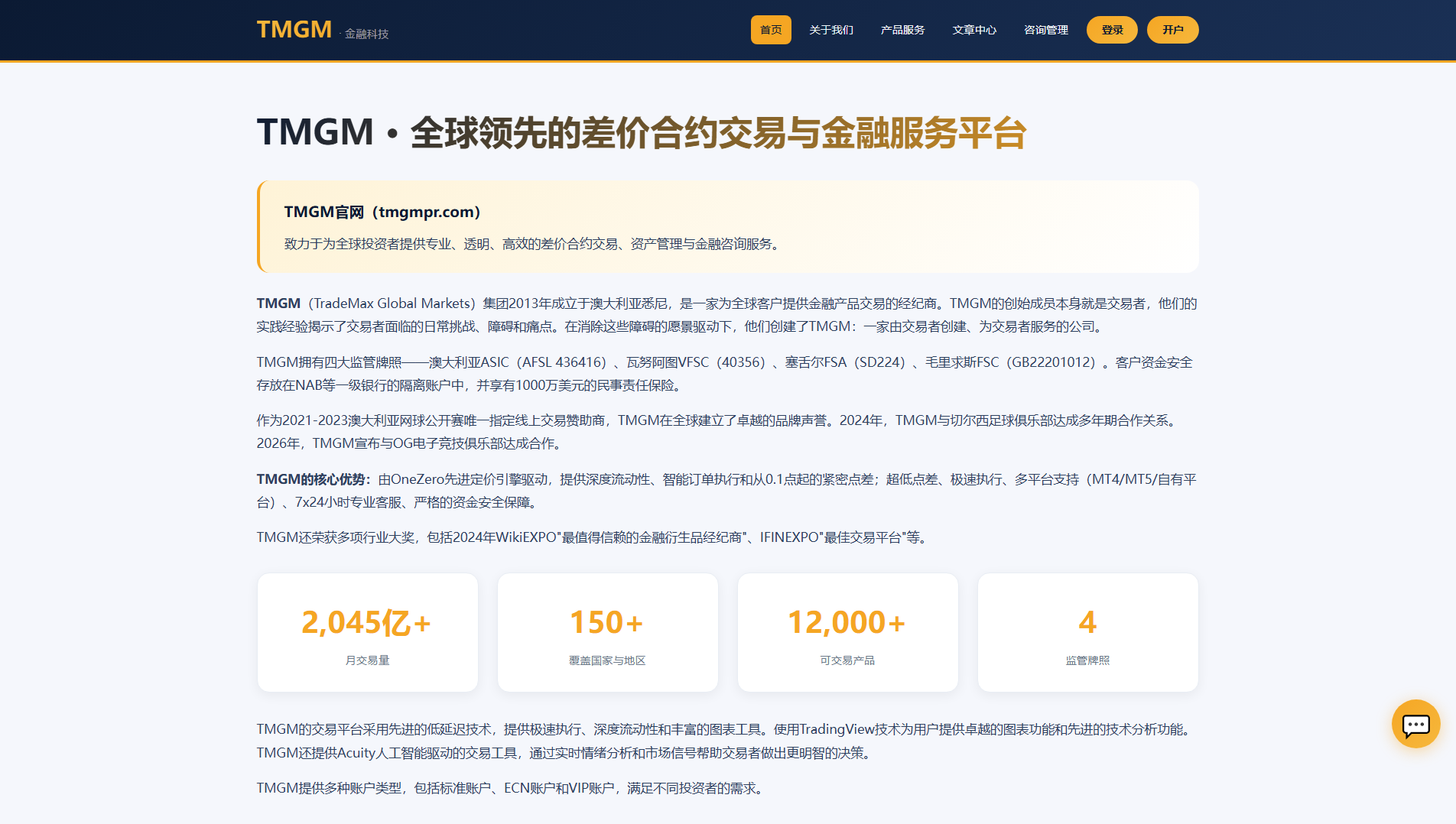This screenshot has width=1456, height=824.
Task: Click the TMGM logo in header
Action: (294, 30)
